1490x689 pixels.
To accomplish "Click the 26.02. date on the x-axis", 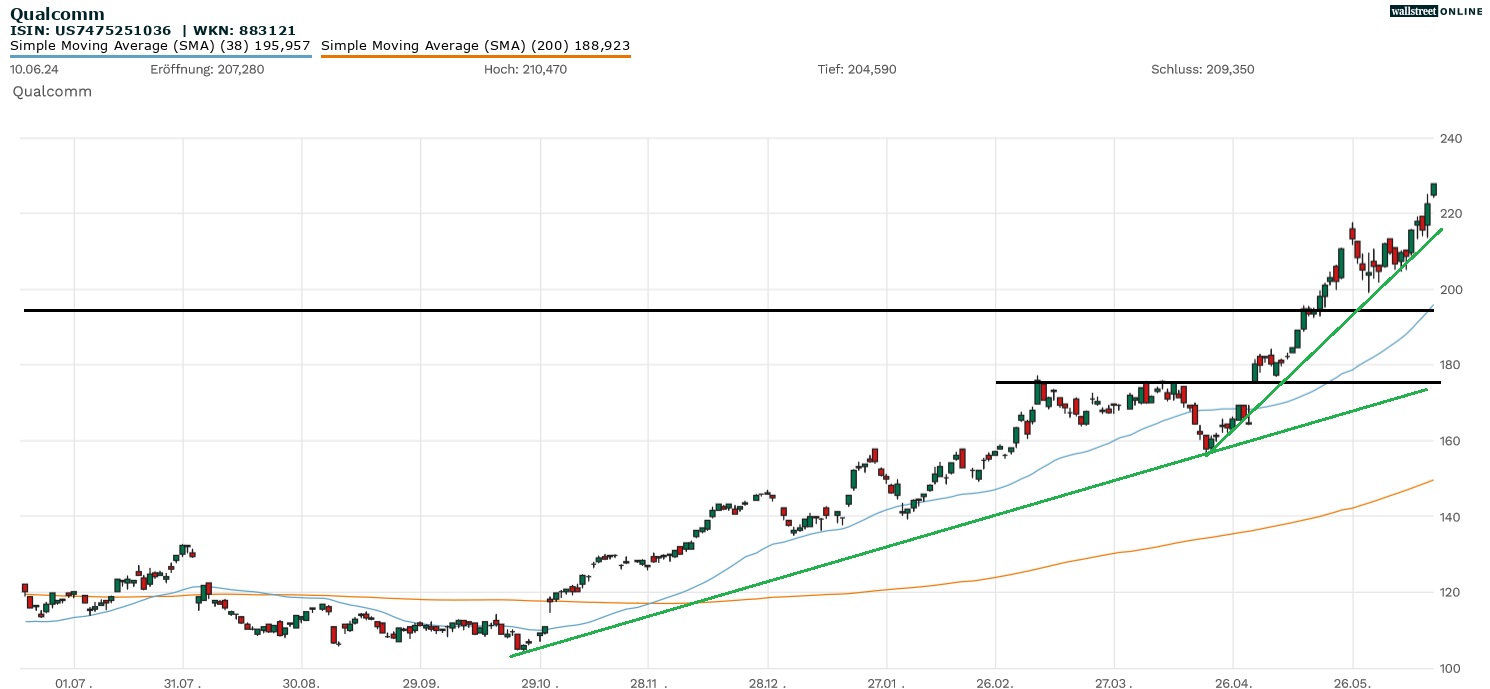I will pyautogui.click(x=996, y=684).
